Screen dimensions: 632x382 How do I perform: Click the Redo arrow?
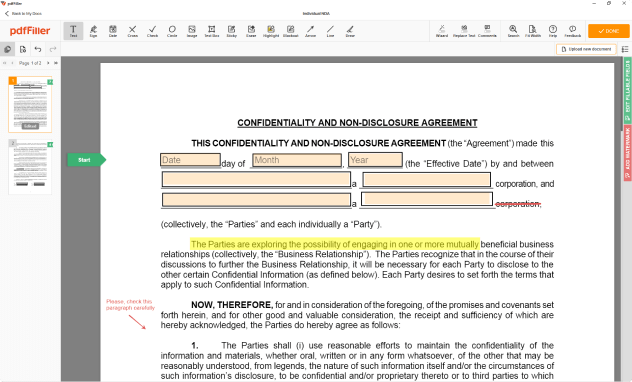click(53, 49)
